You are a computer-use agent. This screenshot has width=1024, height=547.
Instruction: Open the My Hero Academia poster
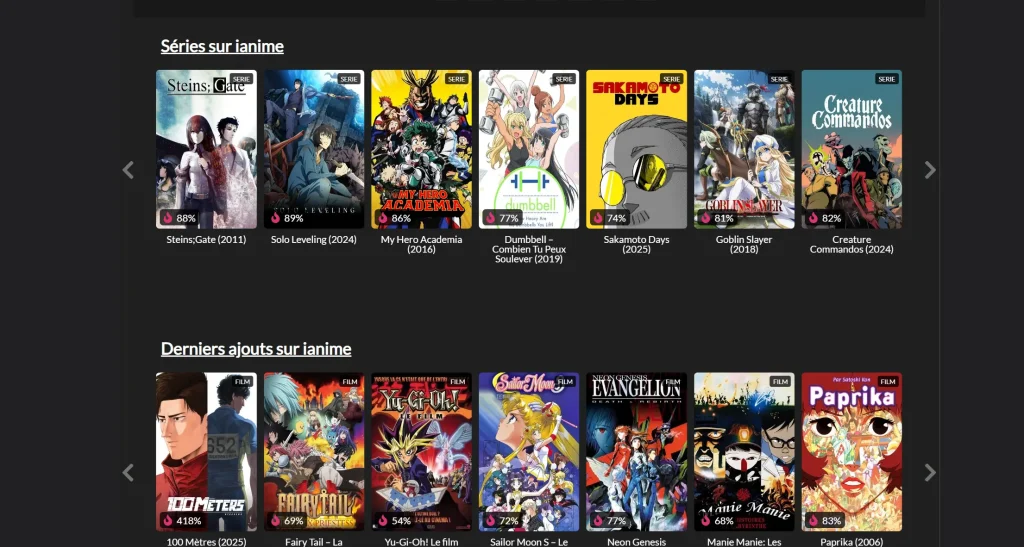421,149
